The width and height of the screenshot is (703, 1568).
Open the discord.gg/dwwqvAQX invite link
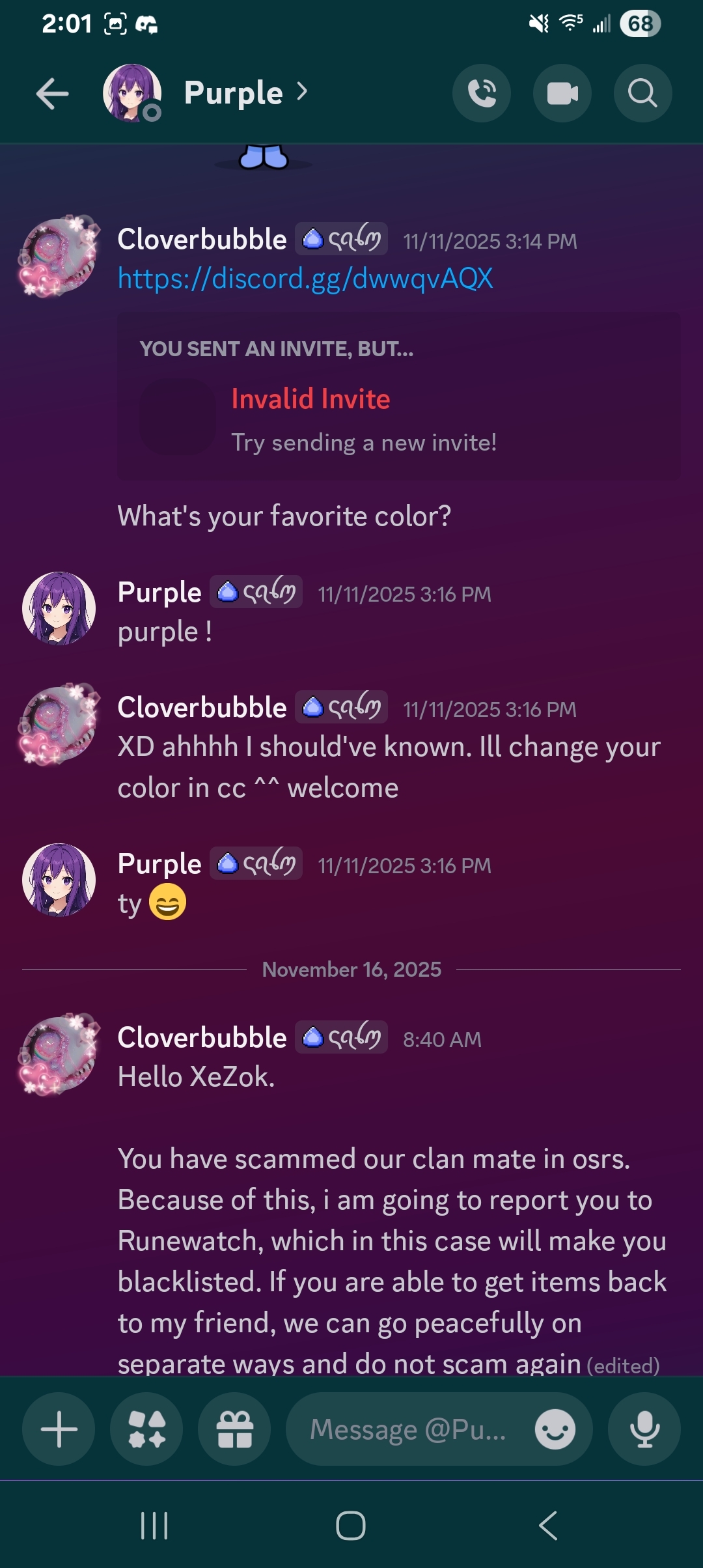[x=305, y=279]
